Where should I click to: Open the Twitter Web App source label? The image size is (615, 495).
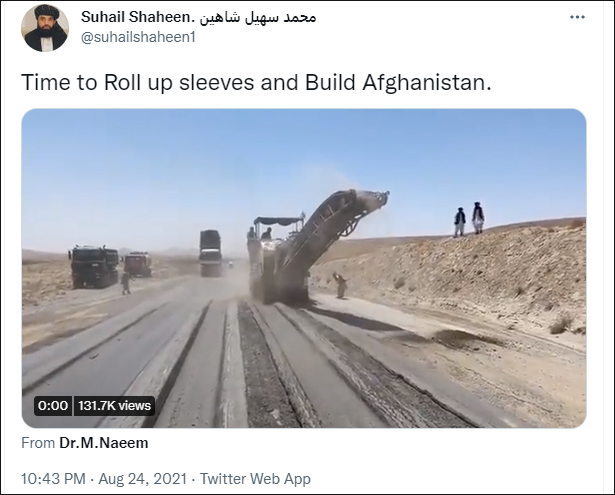[x=255, y=479]
